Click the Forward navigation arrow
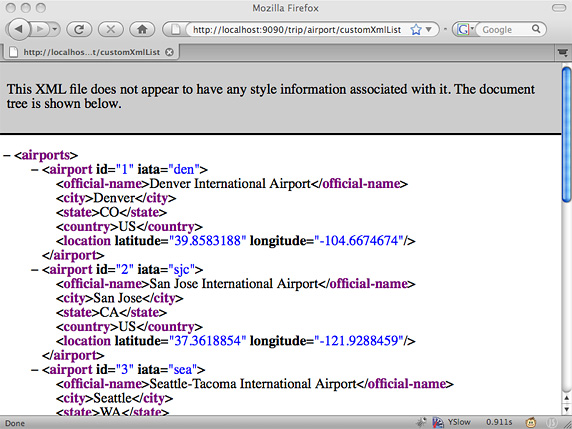Screen dimensions: 572x429 (x=40, y=29)
